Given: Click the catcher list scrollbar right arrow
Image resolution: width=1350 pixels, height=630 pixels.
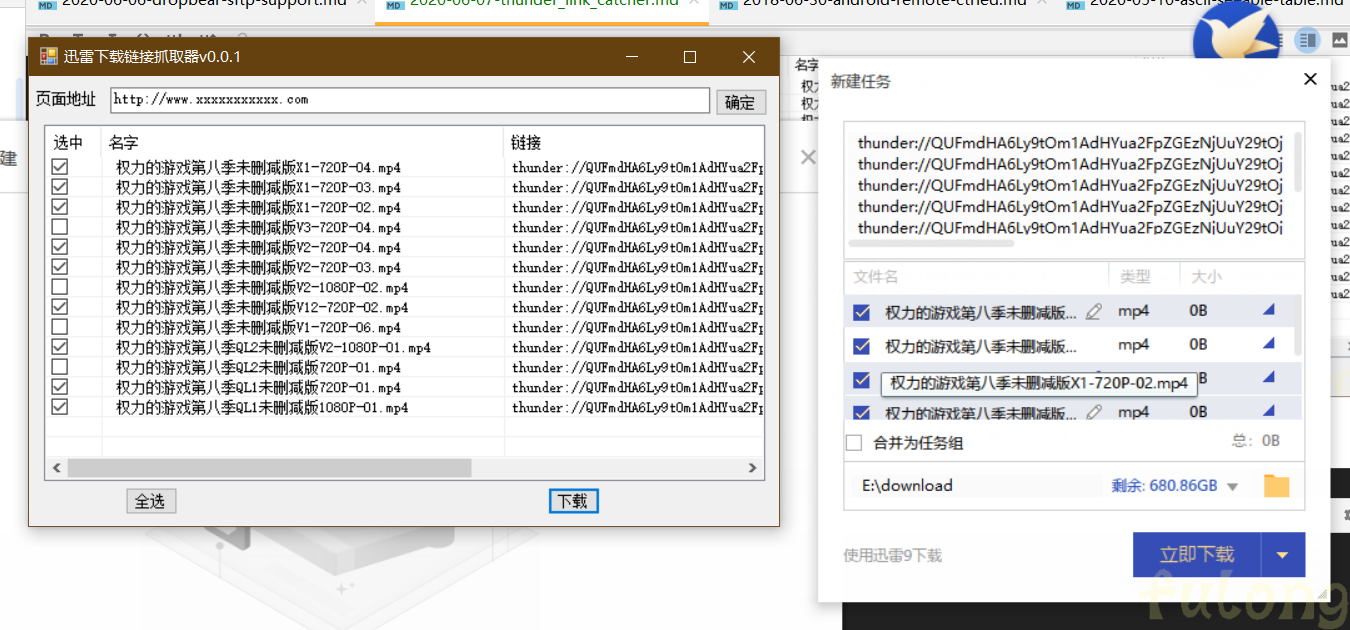Looking at the screenshot, I should [754, 468].
